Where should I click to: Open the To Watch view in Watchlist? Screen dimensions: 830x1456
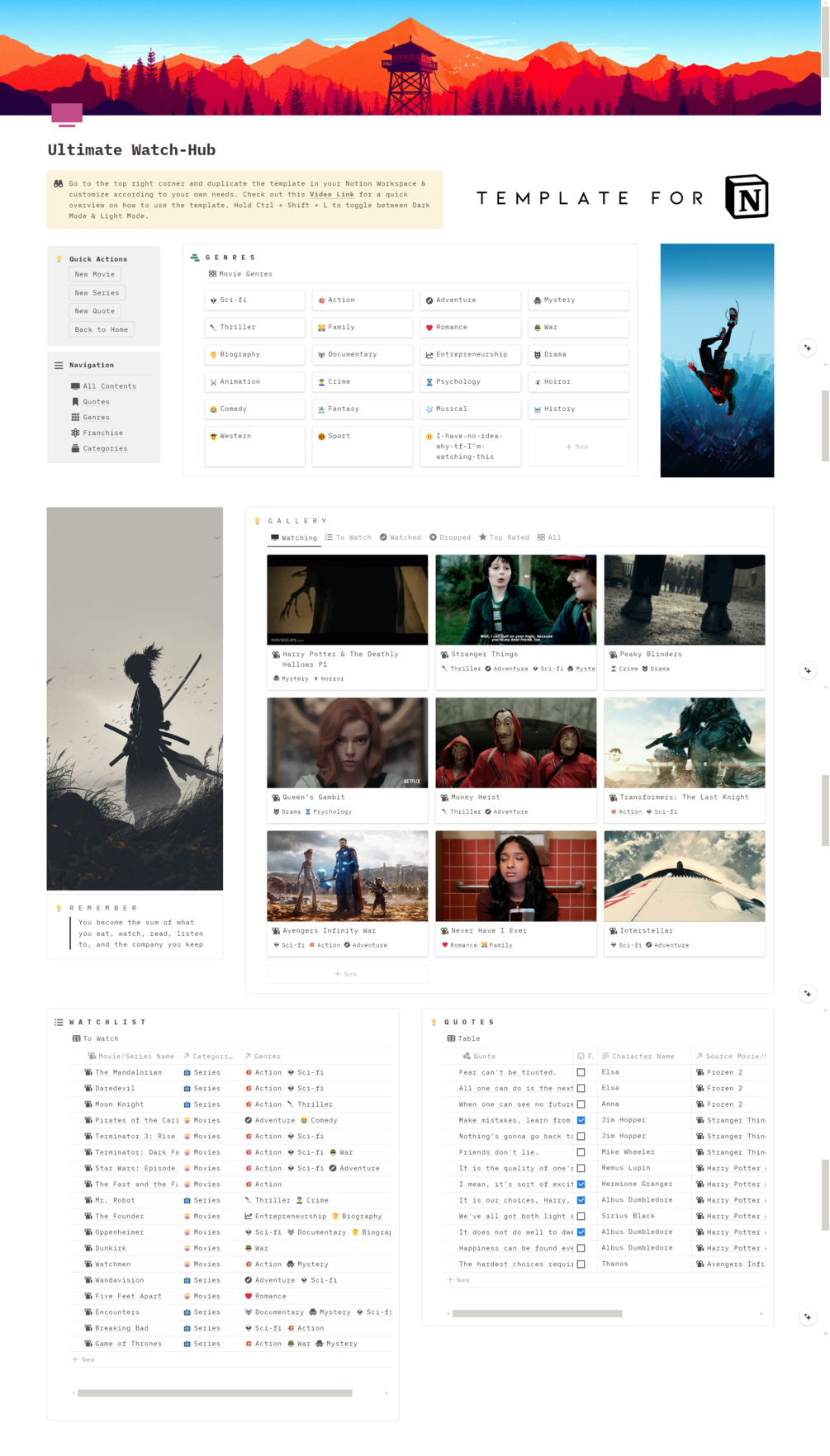[96, 1039]
